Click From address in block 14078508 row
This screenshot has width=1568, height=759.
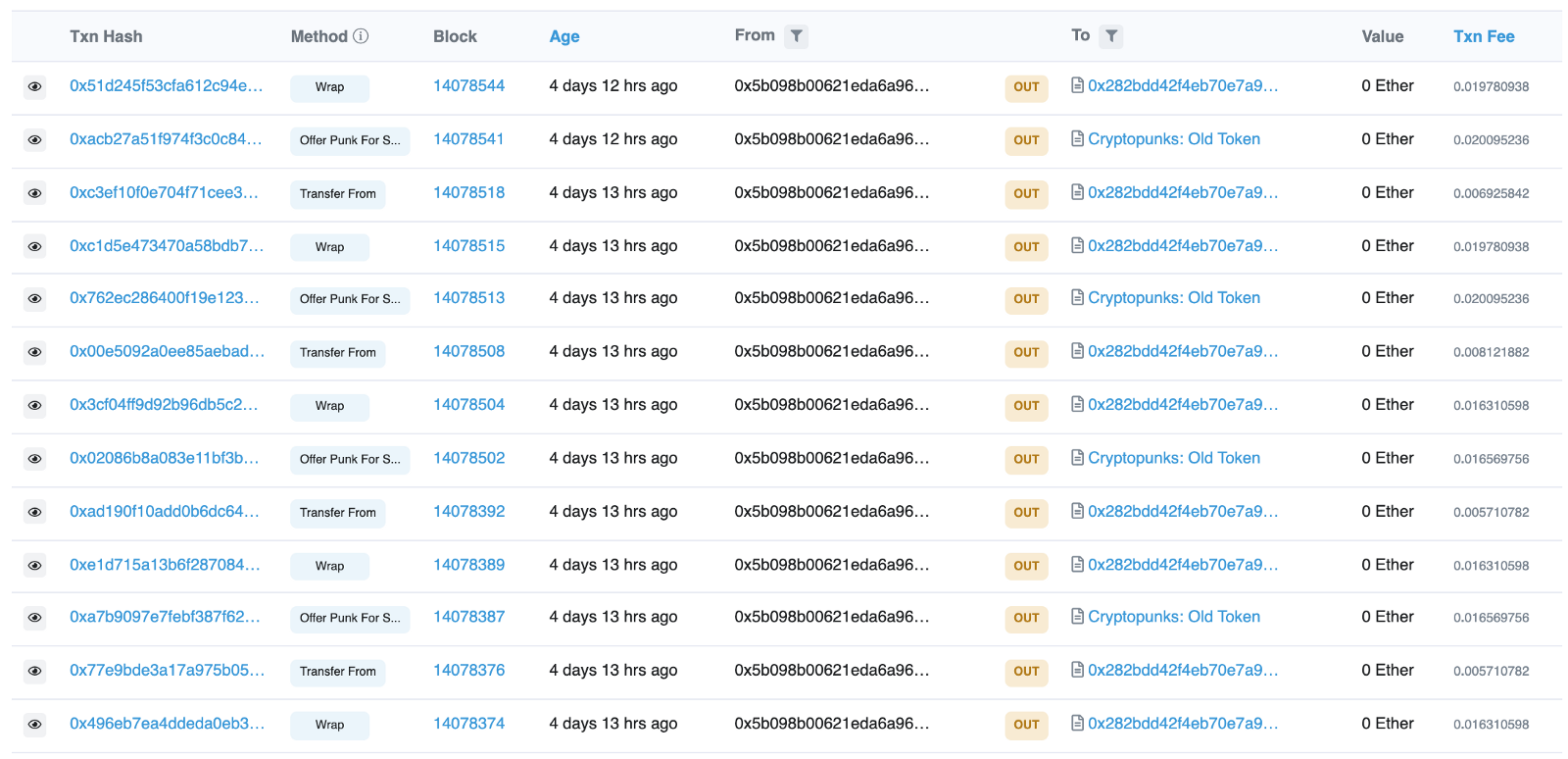831,351
